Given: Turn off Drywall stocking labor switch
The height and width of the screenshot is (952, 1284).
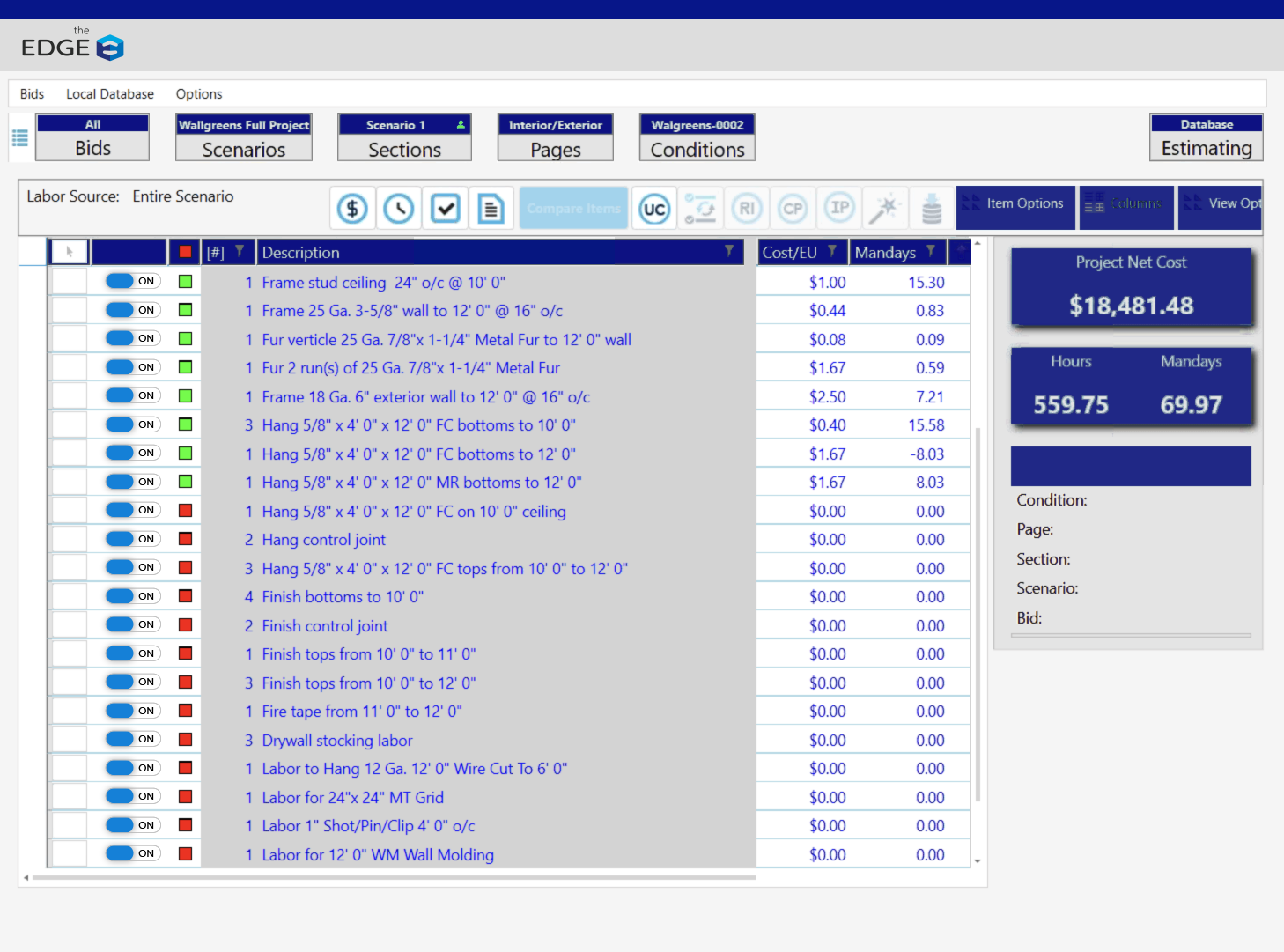Looking at the screenshot, I should tap(132, 739).
